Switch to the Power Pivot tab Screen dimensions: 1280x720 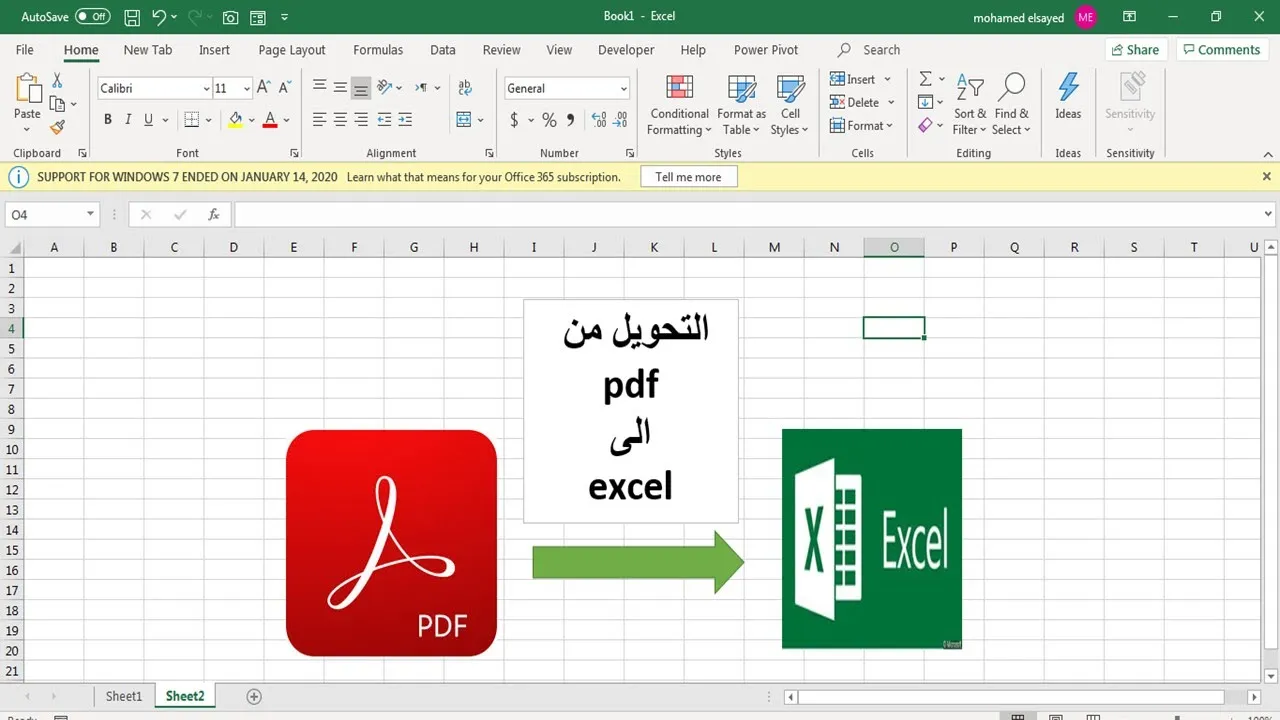pyautogui.click(x=766, y=49)
